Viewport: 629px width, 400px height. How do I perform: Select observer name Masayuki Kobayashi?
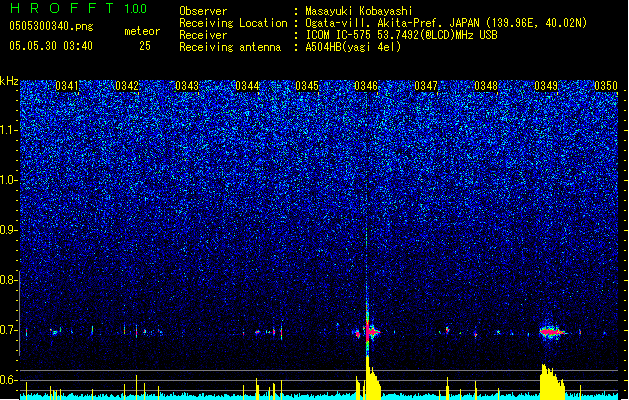[x=358, y=11]
